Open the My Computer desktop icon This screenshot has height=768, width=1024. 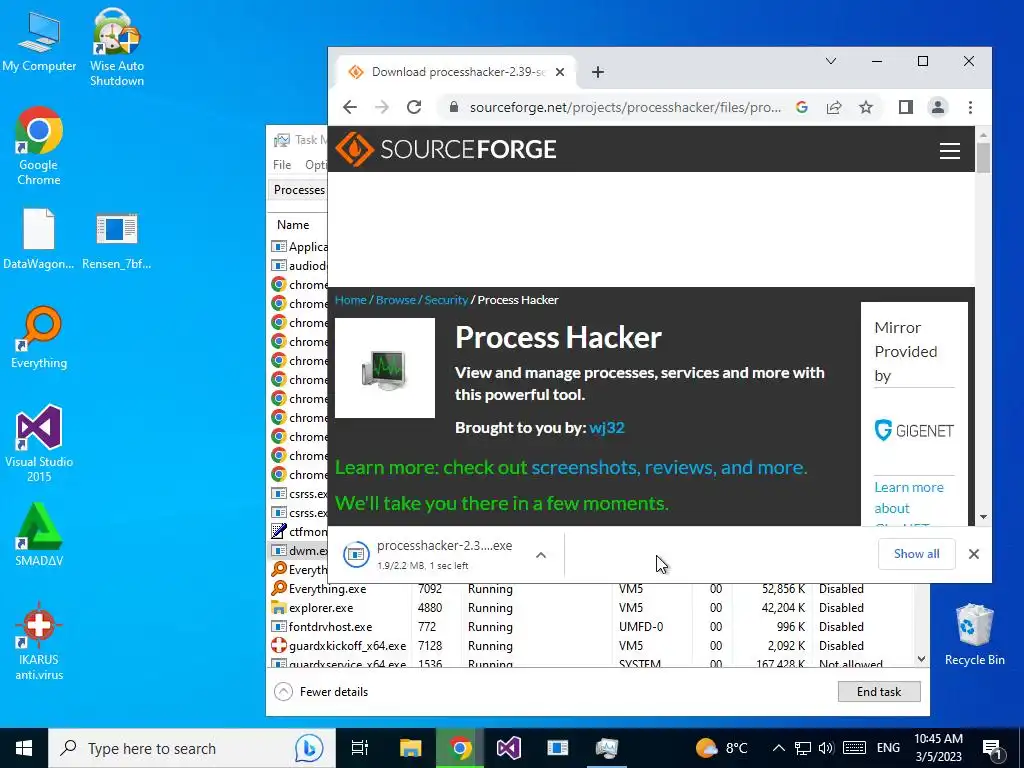click(x=39, y=42)
